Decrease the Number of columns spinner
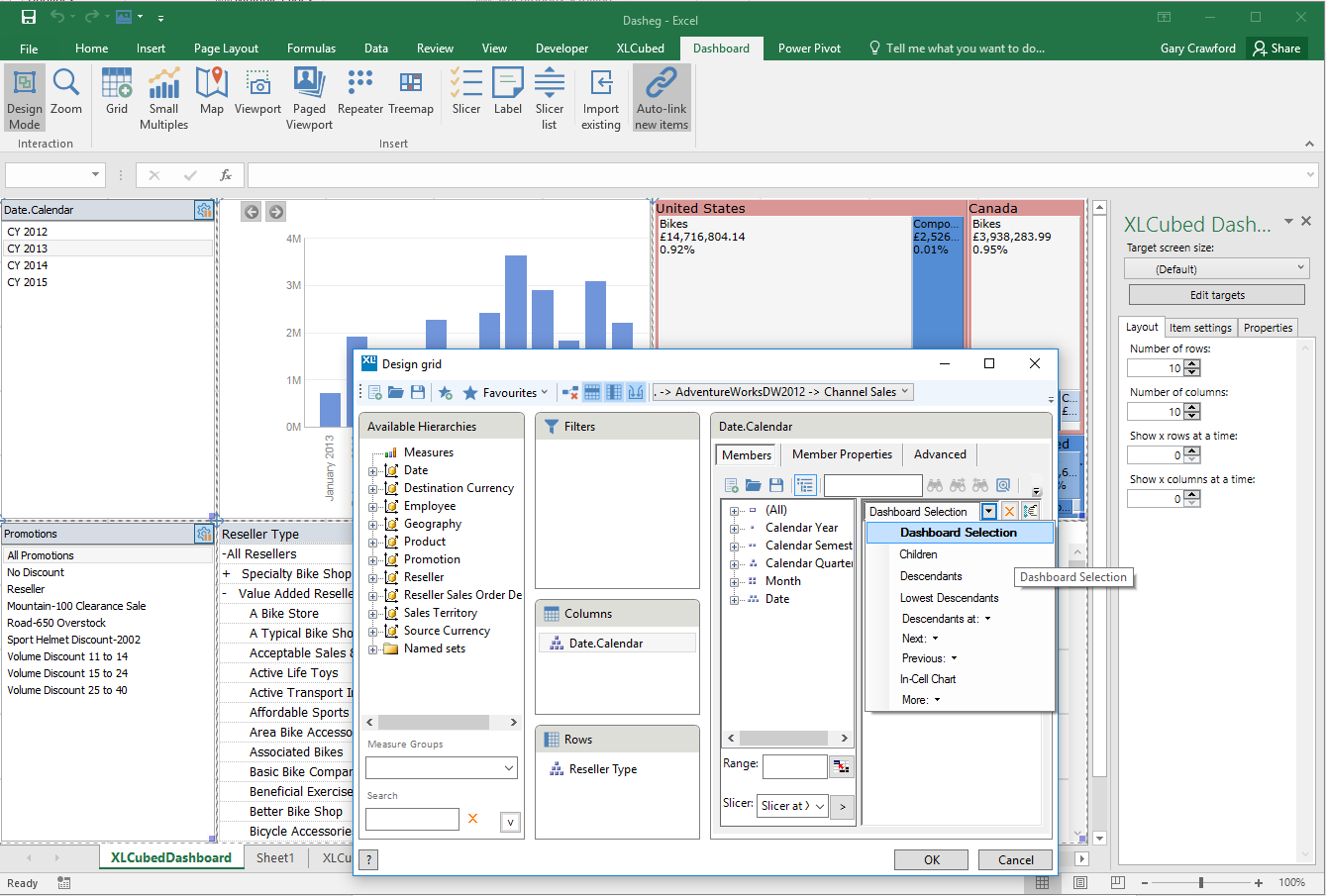This screenshot has width=1326, height=896. click(1192, 416)
